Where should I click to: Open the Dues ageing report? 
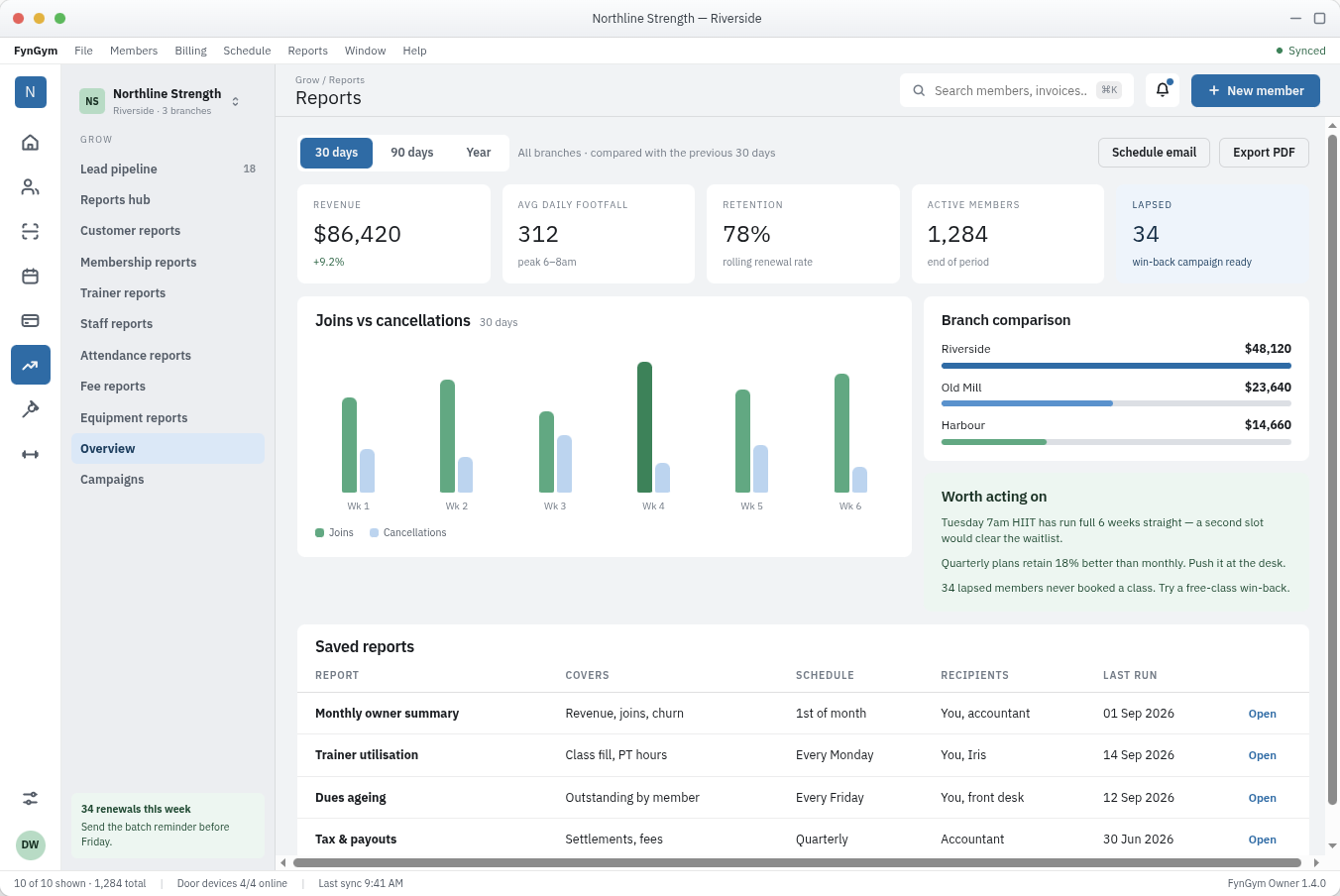click(1262, 798)
